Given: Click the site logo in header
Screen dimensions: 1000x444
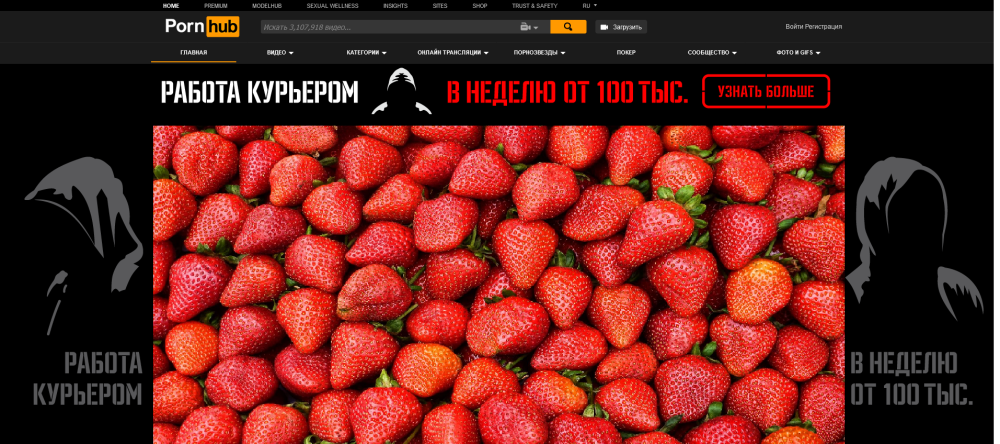Looking at the screenshot, I should pos(202,27).
